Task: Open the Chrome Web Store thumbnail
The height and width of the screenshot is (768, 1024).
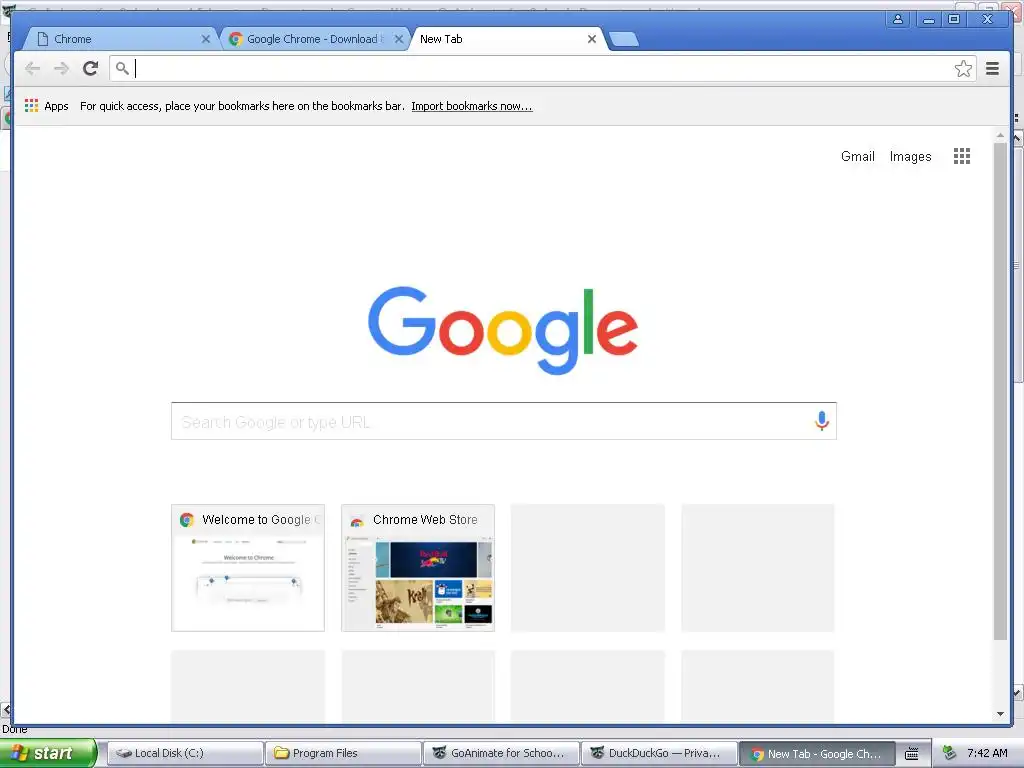Action: pos(418,568)
